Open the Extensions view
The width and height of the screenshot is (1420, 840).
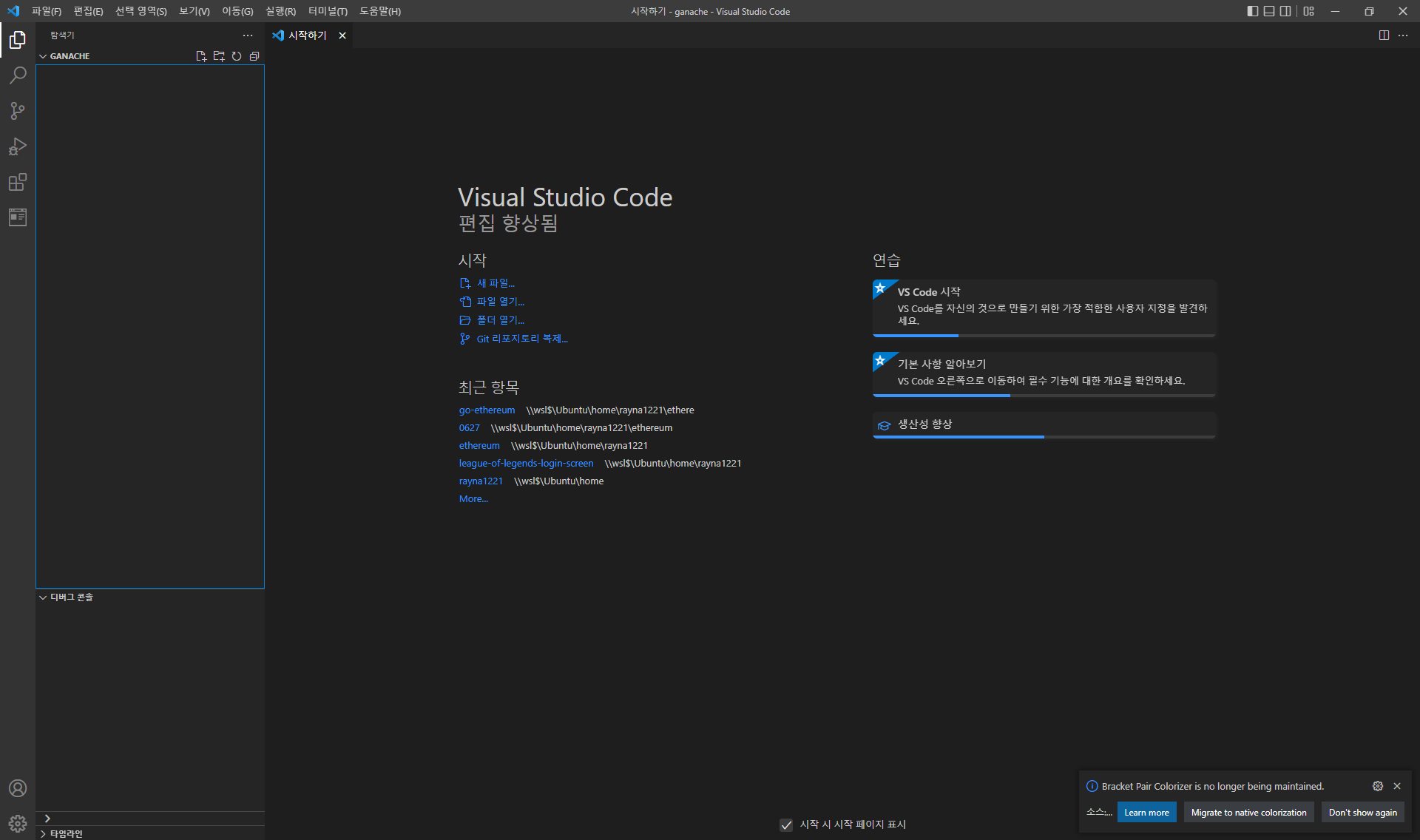(x=18, y=182)
